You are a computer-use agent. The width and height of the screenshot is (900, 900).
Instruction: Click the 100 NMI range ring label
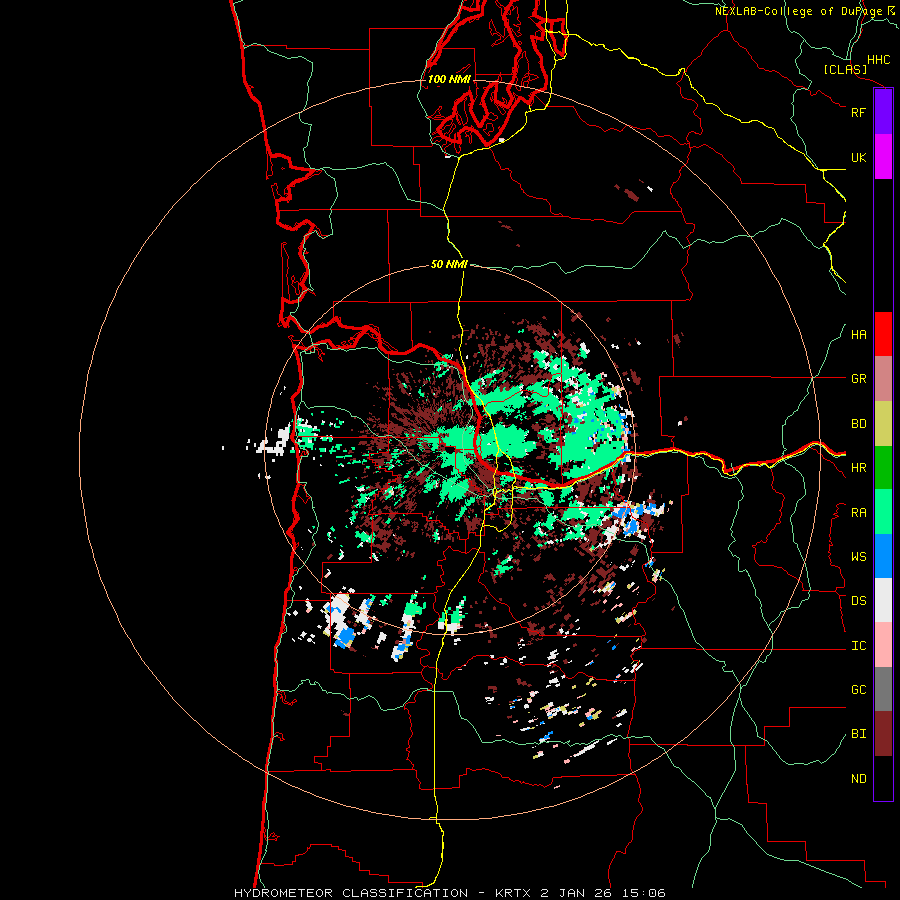[449, 79]
